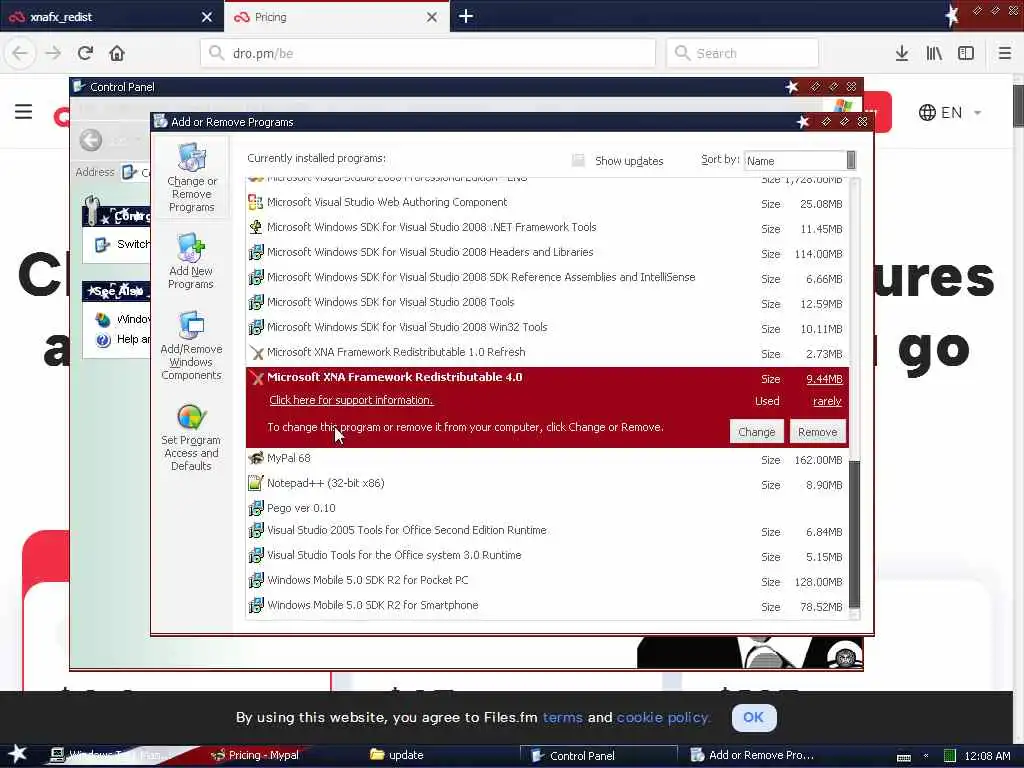Open the browser hamburger menu
This screenshot has width=1024, height=768.
point(1005,53)
